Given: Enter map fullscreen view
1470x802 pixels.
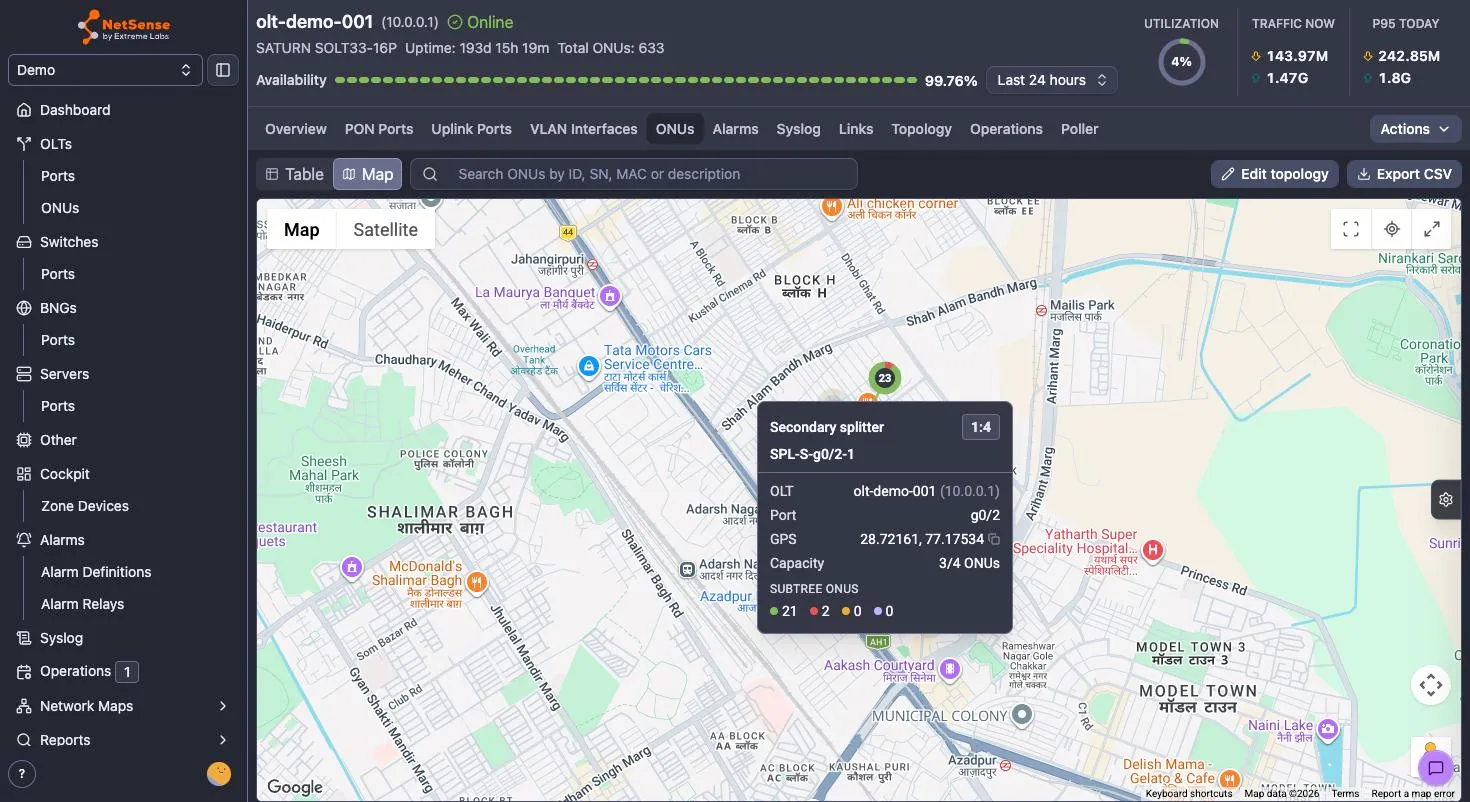Looking at the screenshot, I should tap(1351, 229).
